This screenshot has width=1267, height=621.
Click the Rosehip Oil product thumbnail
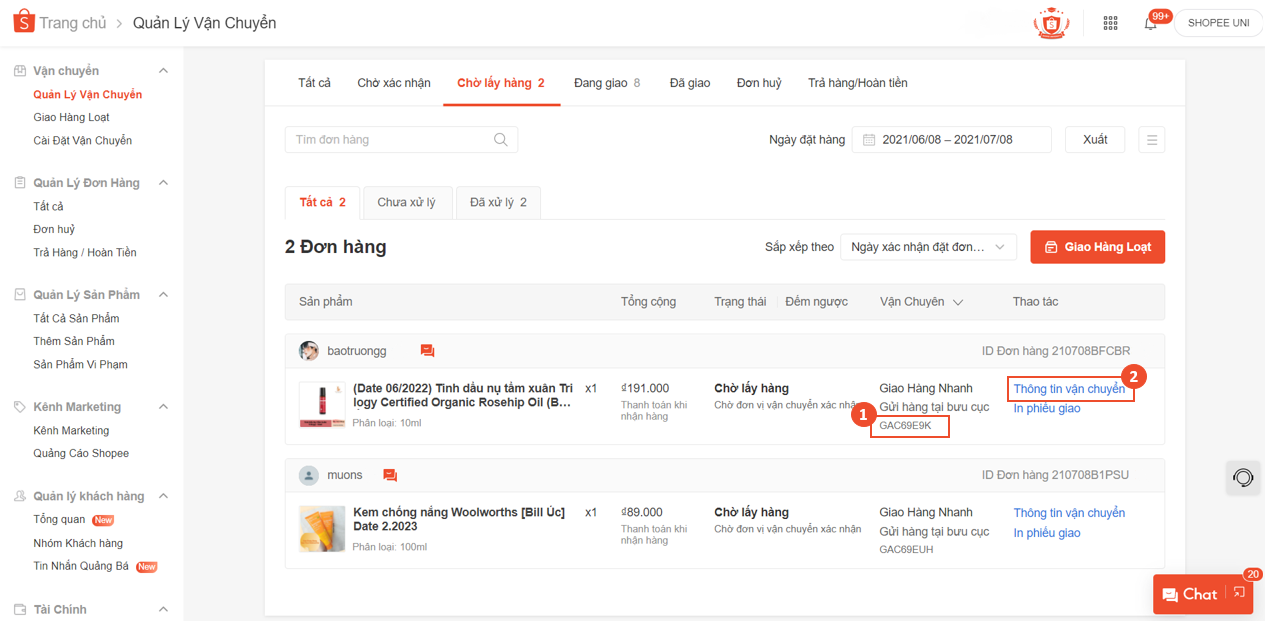pyautogui.click(x=322, y=405)
